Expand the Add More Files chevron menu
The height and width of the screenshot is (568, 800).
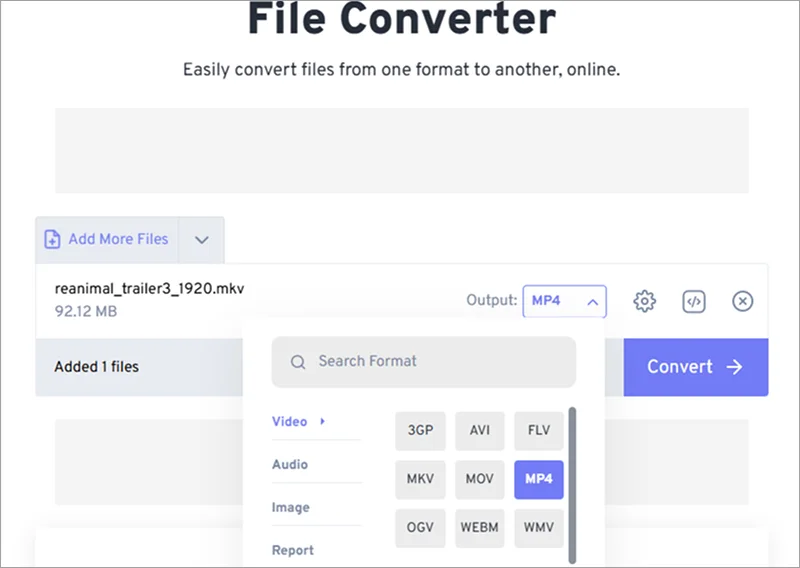(202, 240)
